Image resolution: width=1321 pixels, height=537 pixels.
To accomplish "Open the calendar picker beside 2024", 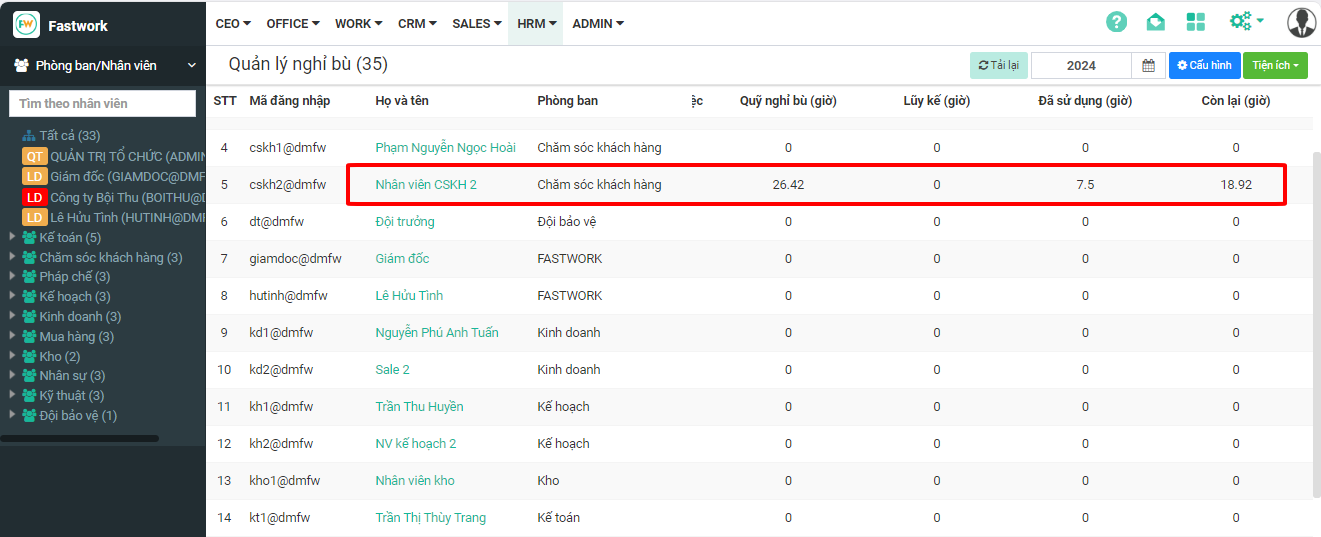I will point(1148,66).
